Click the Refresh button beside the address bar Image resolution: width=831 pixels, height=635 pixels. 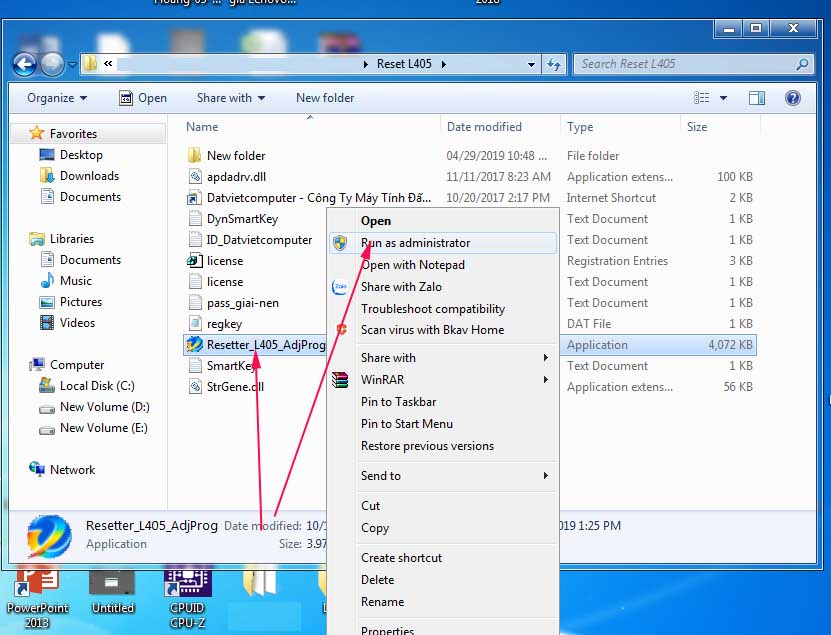[x=554, y=65]
